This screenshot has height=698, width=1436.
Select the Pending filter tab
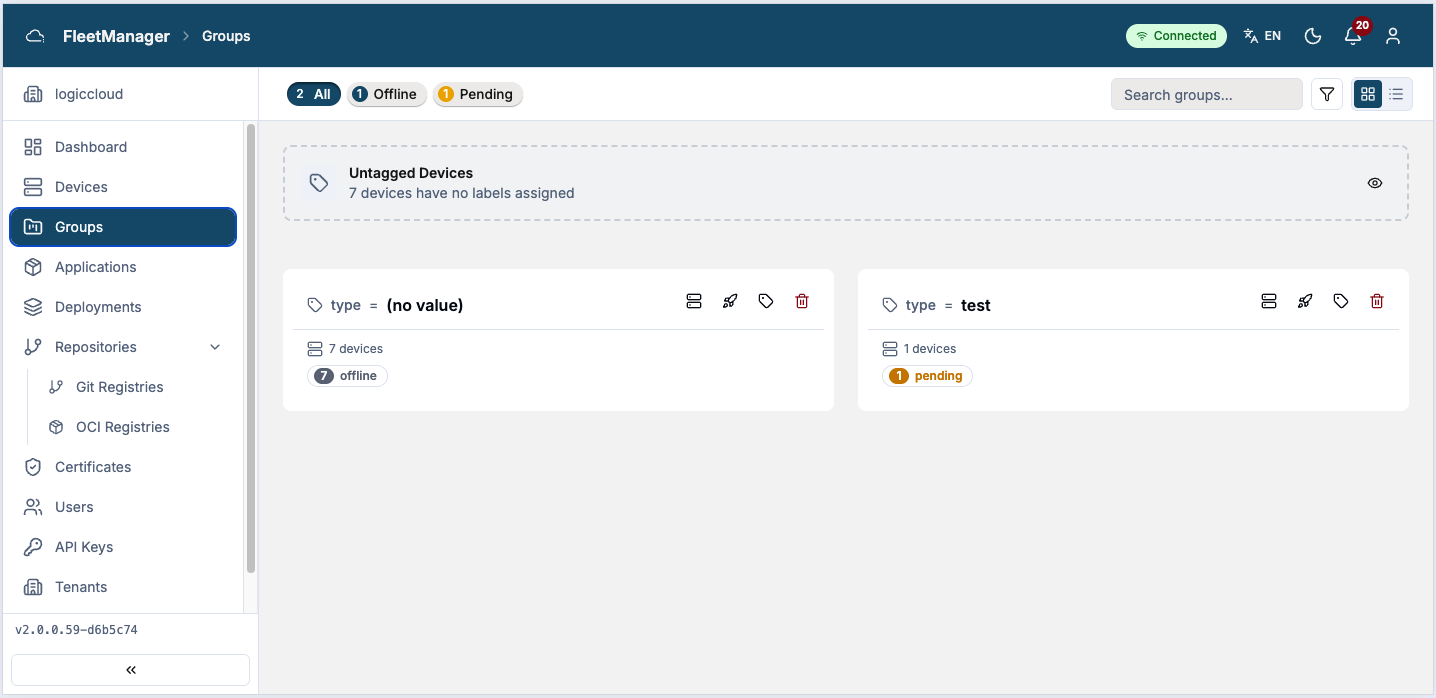point(477,94)
